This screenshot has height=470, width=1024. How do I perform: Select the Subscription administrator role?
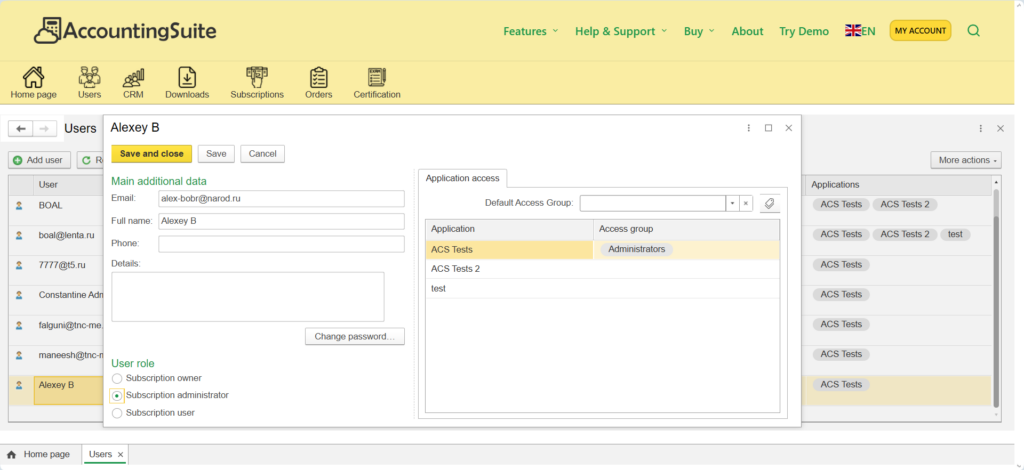[117, 396]
